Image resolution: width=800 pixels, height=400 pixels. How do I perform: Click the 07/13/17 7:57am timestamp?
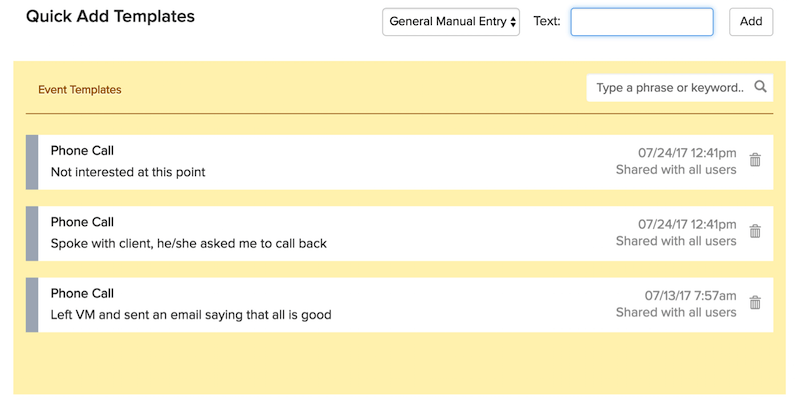tap(690, 296)
